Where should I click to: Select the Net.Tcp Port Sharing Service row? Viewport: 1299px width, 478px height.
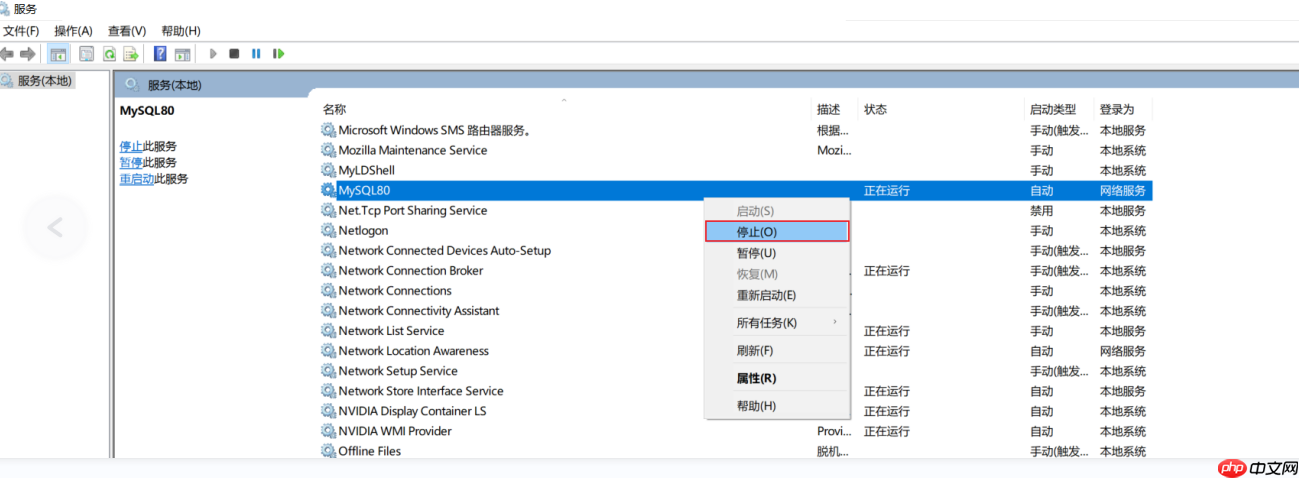[x=736, y=210]
